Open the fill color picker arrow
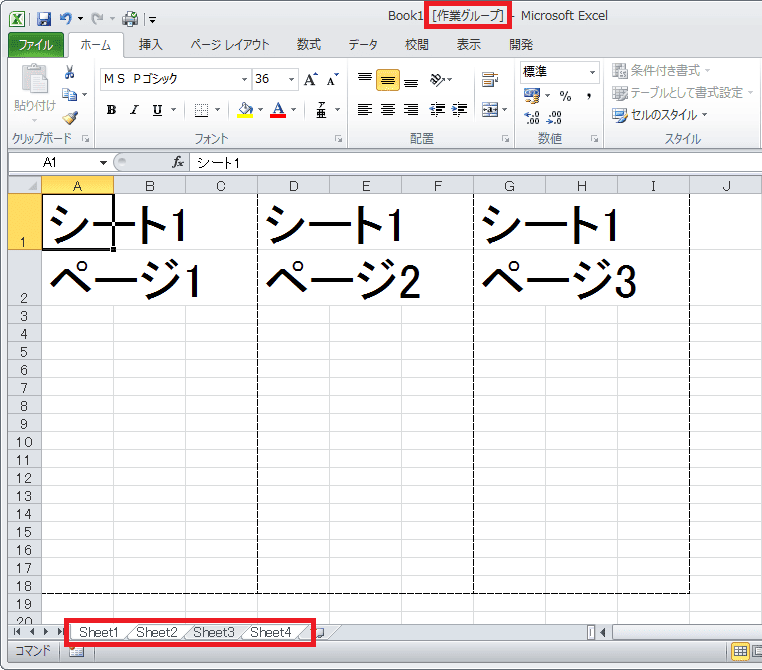This screenshot has width=762, height=670. click(x=260, y=110)
